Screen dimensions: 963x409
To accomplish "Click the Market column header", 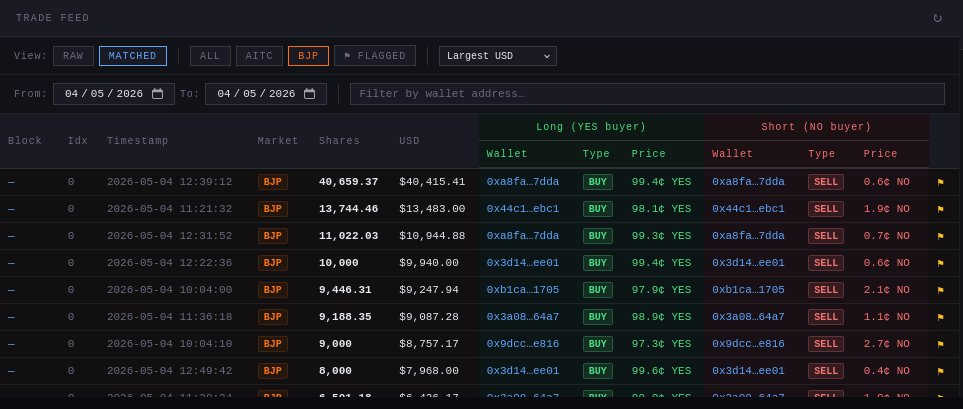I will pyautogui.click(x=278, y=141).
